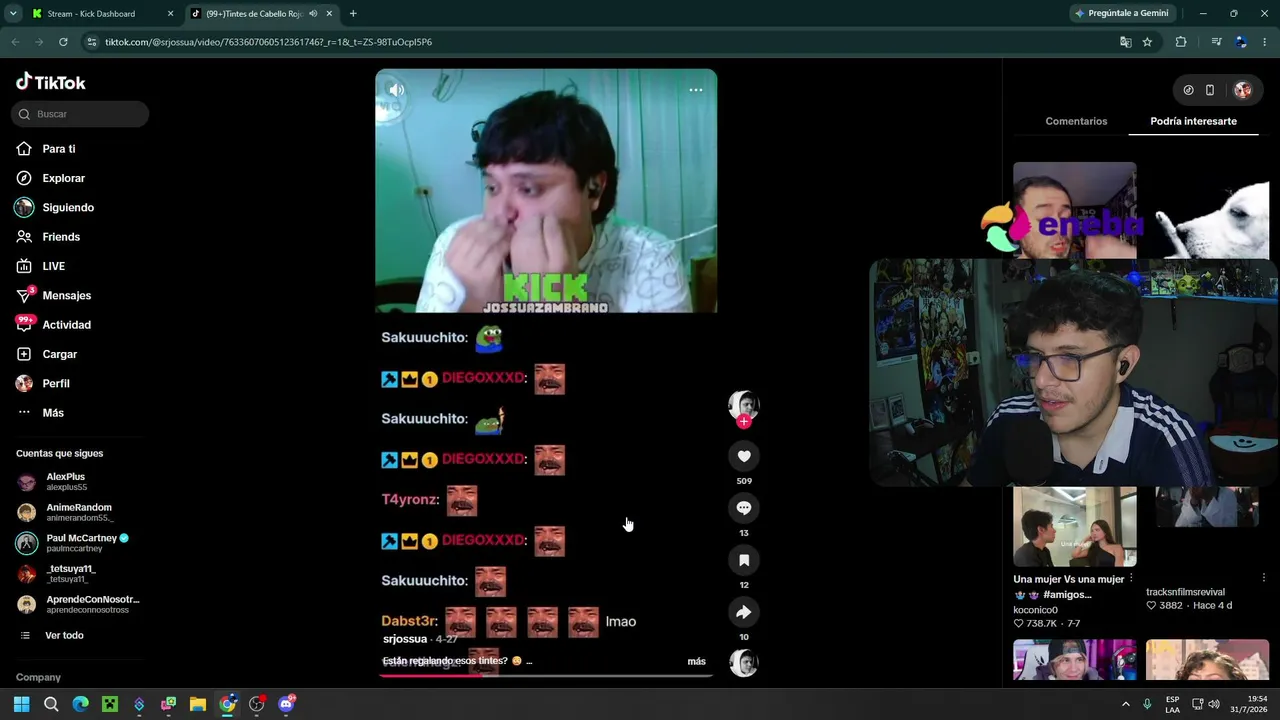Click the Pregúntale a Gemini button
1280x720 pixels.
click(x=1120, y=14)
